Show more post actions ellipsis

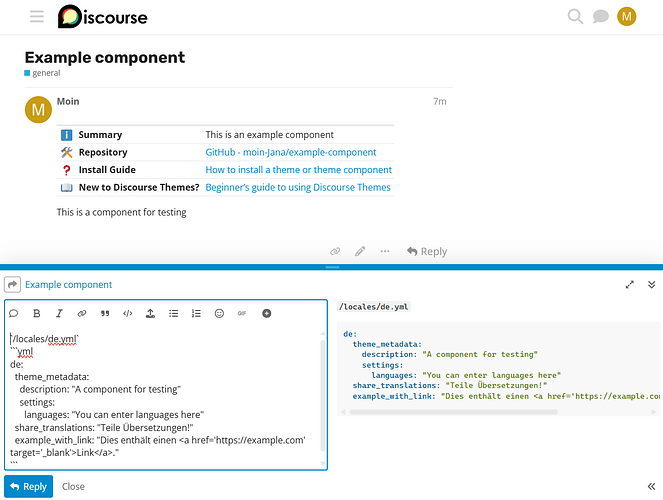pyautogui.click(x=385, y=251)
